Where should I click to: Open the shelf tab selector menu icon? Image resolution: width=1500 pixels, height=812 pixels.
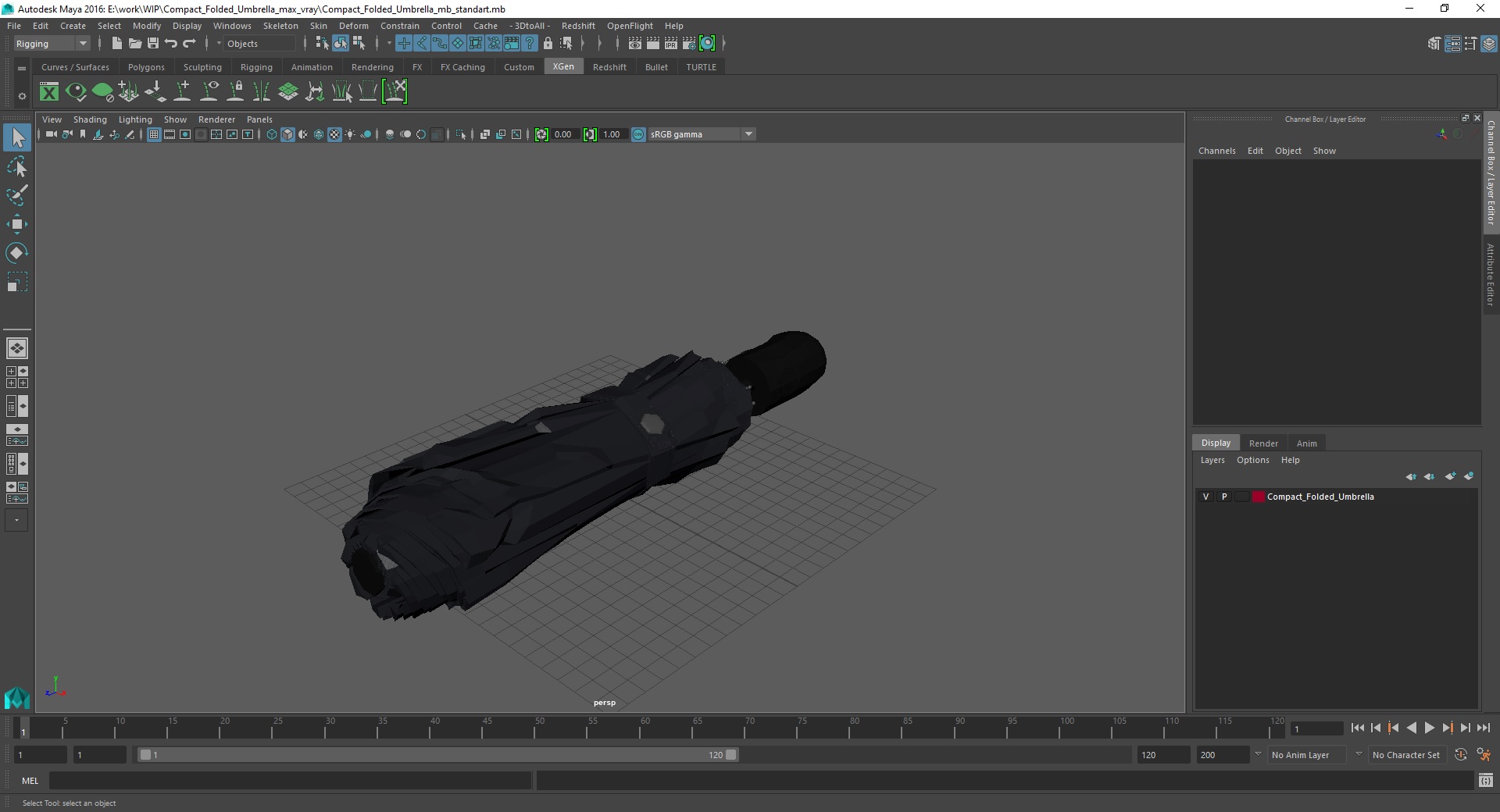tap(22, 69)
